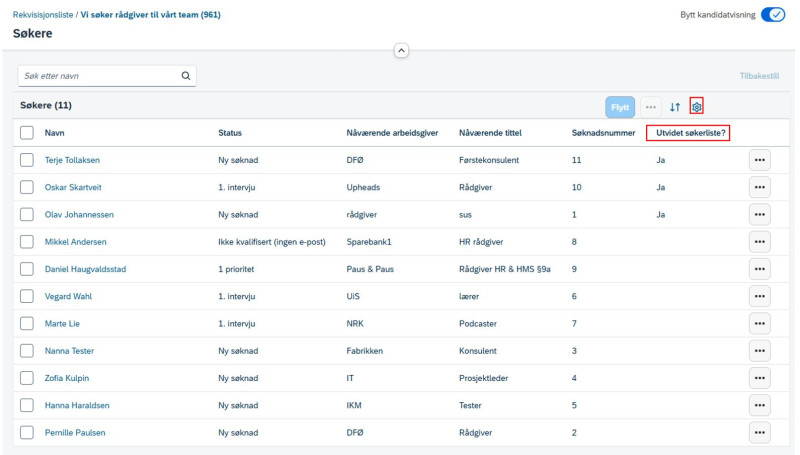Open applicant Marte Lie
The image size is (800, 455).
coord(62,323)
